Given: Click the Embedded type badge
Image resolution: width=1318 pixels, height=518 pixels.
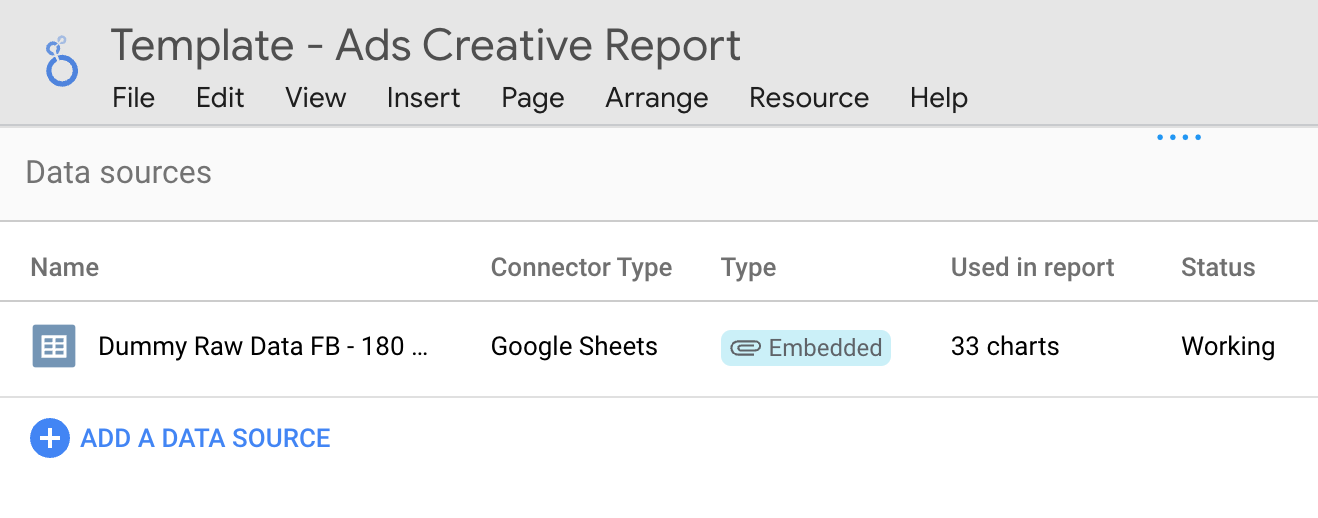Looking at the screenshot, I should (x=806, y=348).
